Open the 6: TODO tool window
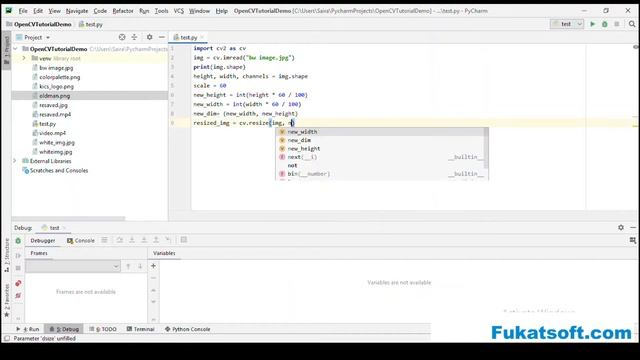Image resolution: width=640 pixels, height=360 pixels. tap(103, 329)
